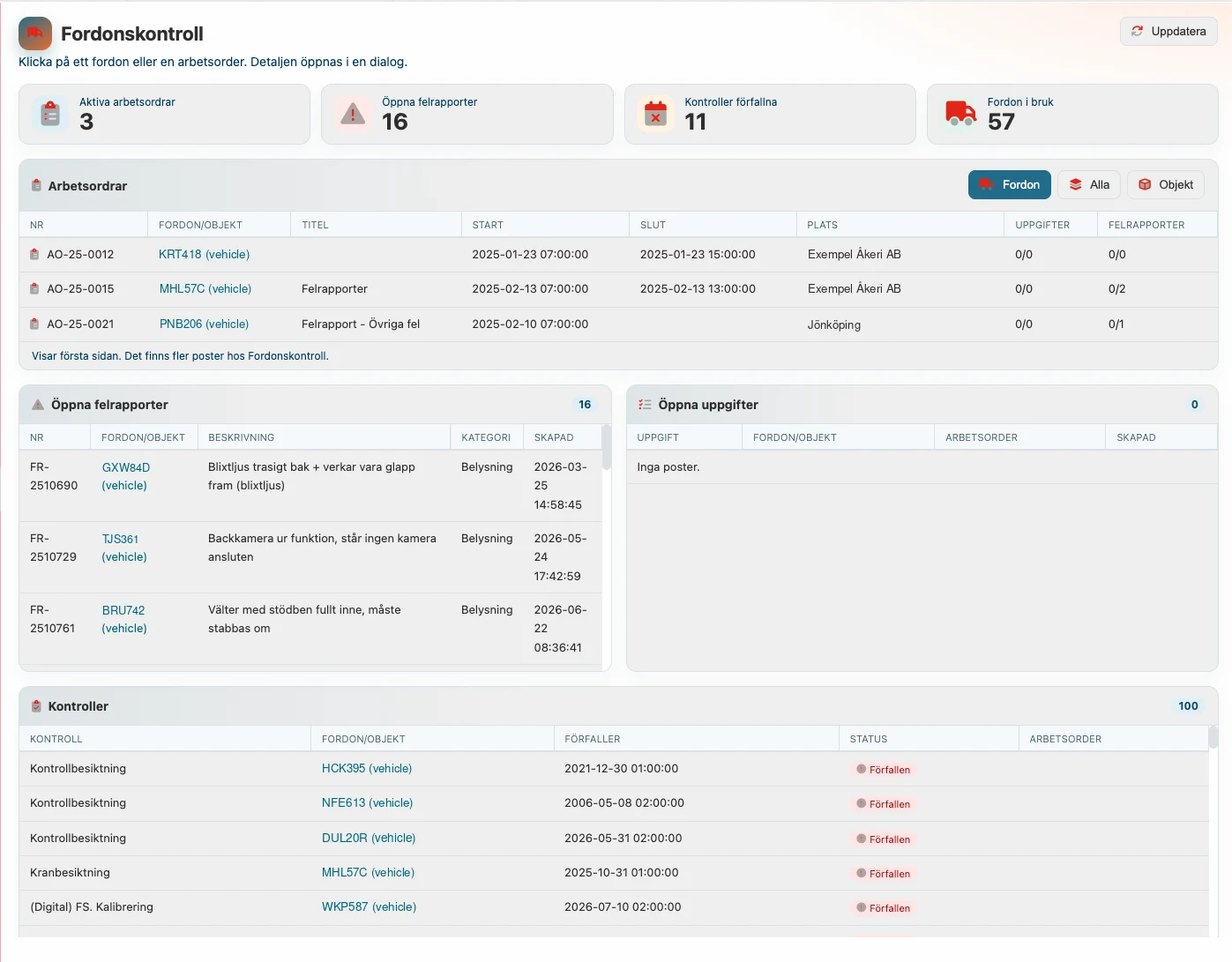Viewport: 1232px width, 962px height.
Task: Open vehicle KRT418 from the work orders
Action: click(x=204, y=255)
